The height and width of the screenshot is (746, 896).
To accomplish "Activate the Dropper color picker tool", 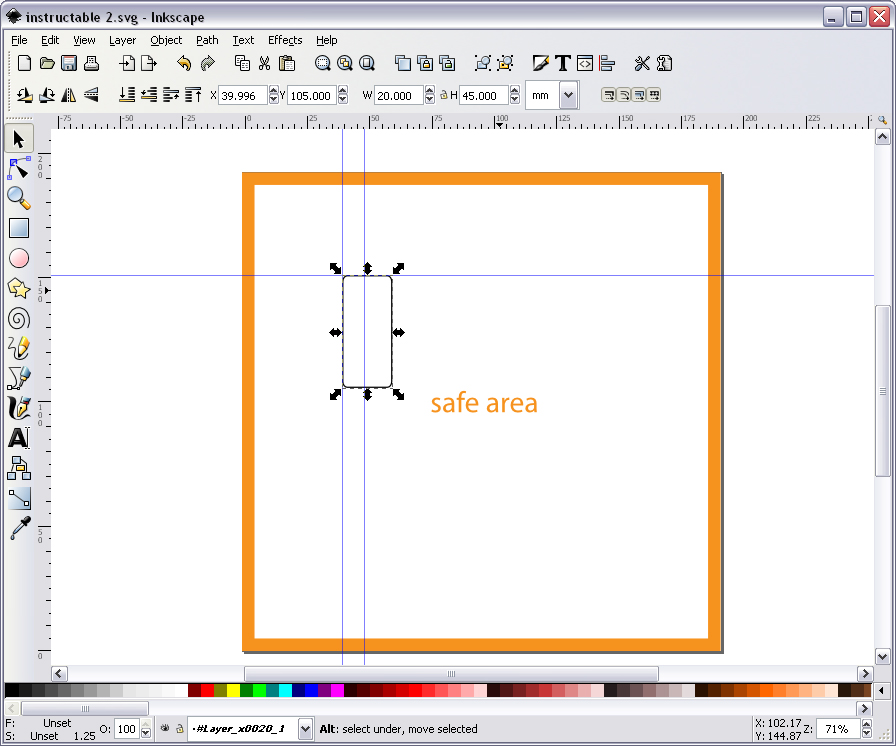I will [19, 528].
